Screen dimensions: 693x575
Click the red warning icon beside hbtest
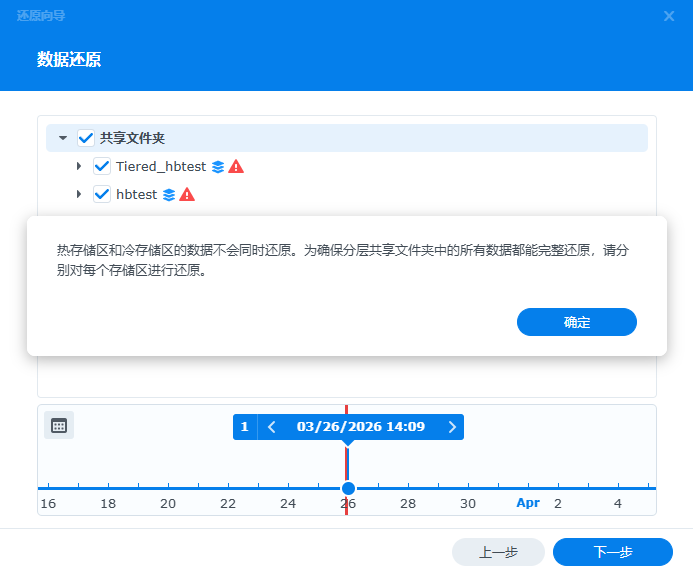point(187,194)
